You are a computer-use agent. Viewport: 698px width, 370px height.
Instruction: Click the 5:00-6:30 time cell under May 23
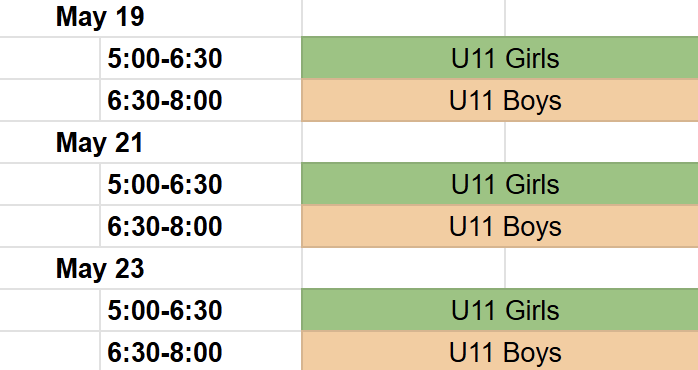(x=201, y=310)
